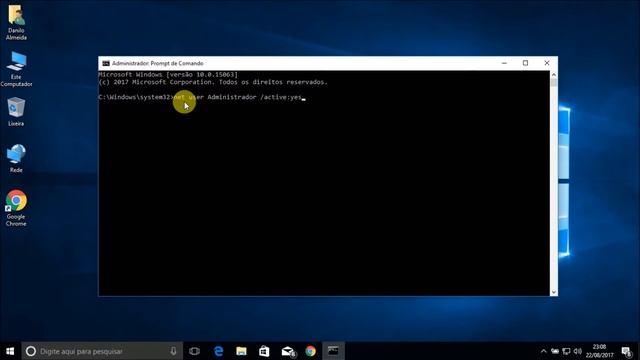The height and width of the screenshot is (360, 640).
Task: Minimize the Command Prompt window
Action: coord(504,63)
